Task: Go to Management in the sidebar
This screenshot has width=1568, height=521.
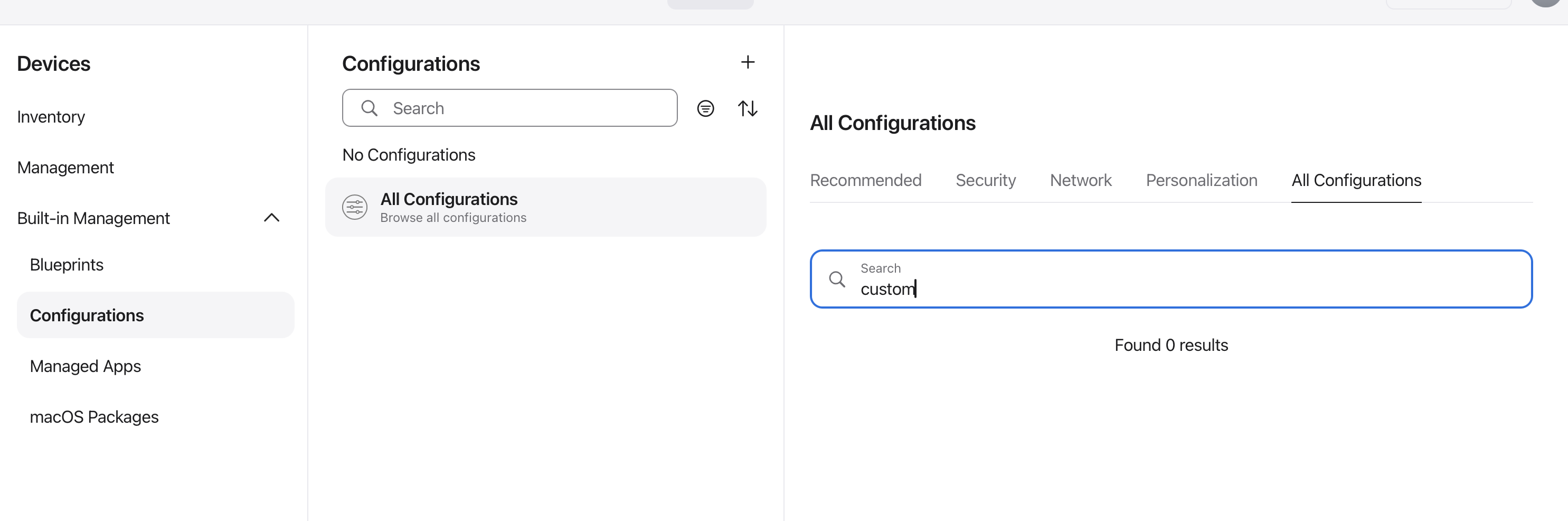Action: (x=66, y=168)
